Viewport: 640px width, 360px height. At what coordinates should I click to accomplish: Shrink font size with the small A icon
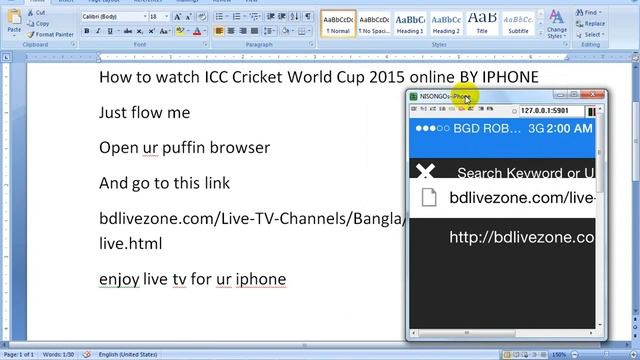click(x=189, y=17)
